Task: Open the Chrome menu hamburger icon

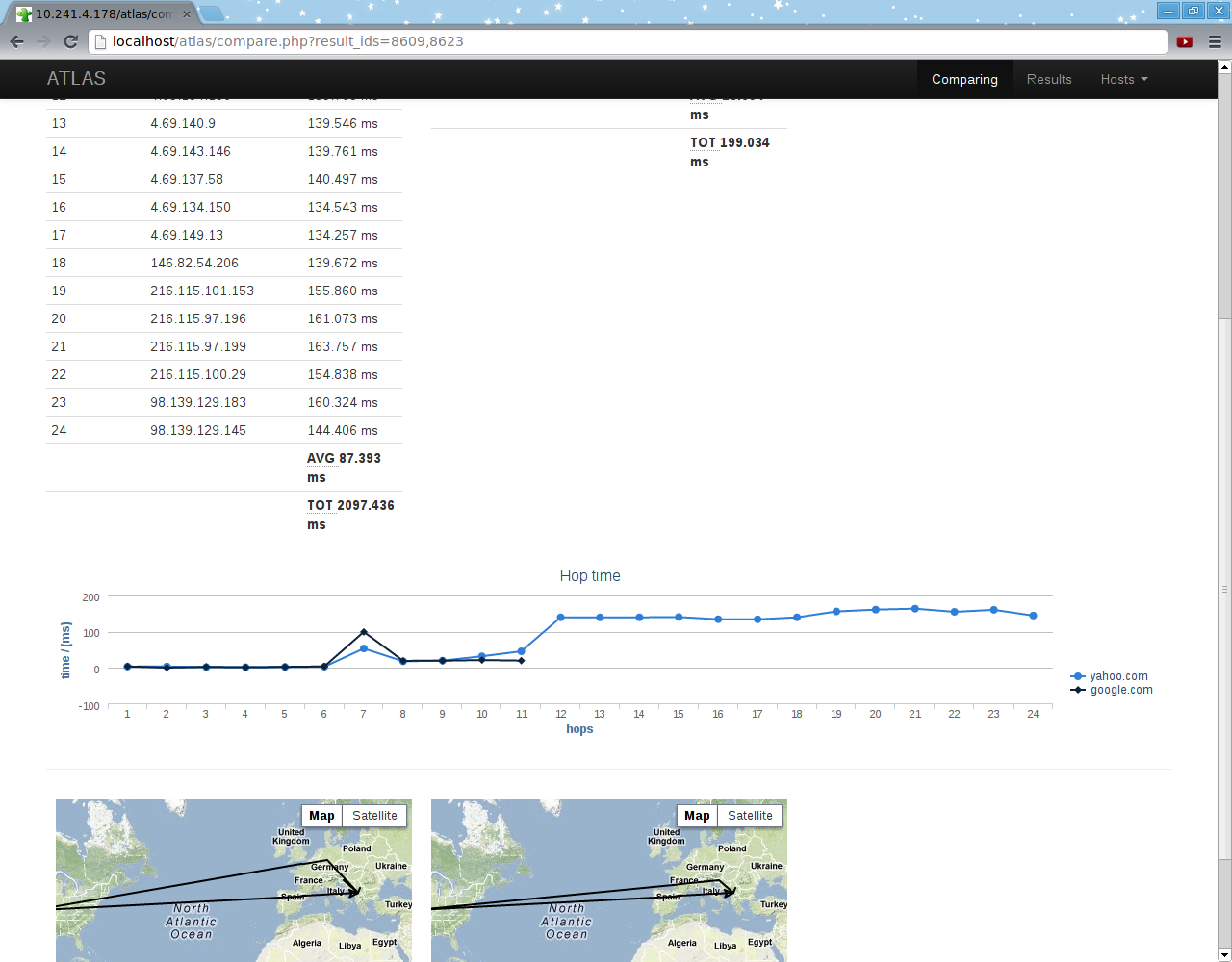Action: coord(1214,41)
